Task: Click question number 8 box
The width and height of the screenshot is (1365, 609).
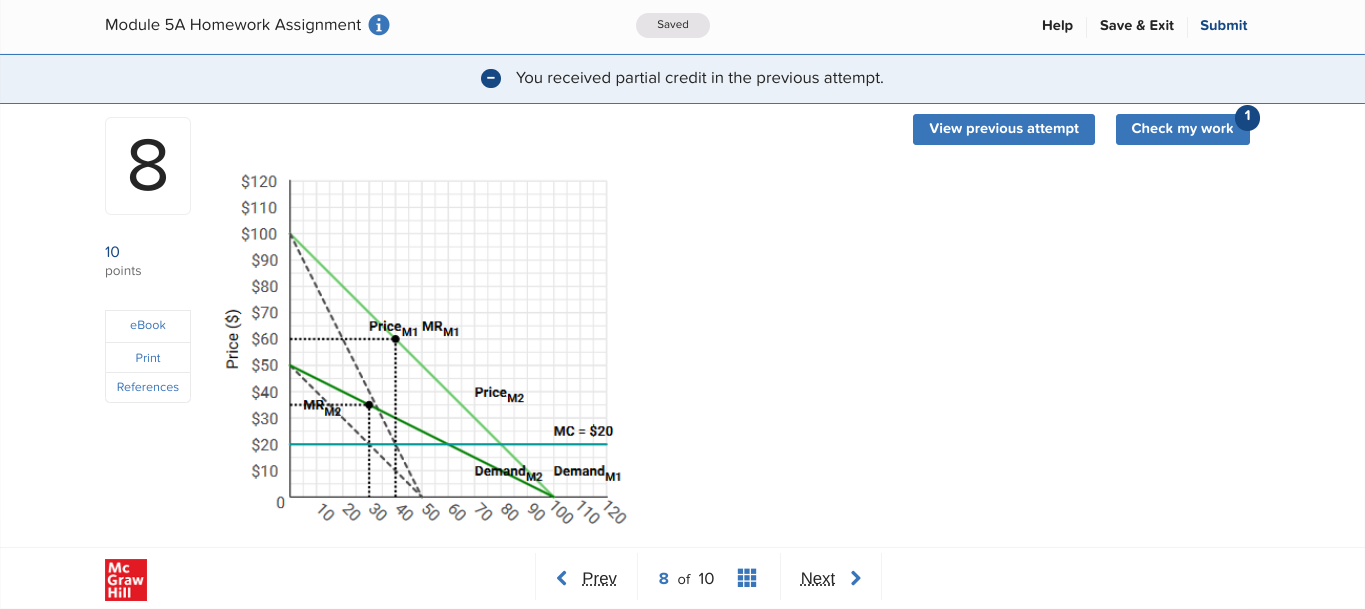Action: click(148, 166)
